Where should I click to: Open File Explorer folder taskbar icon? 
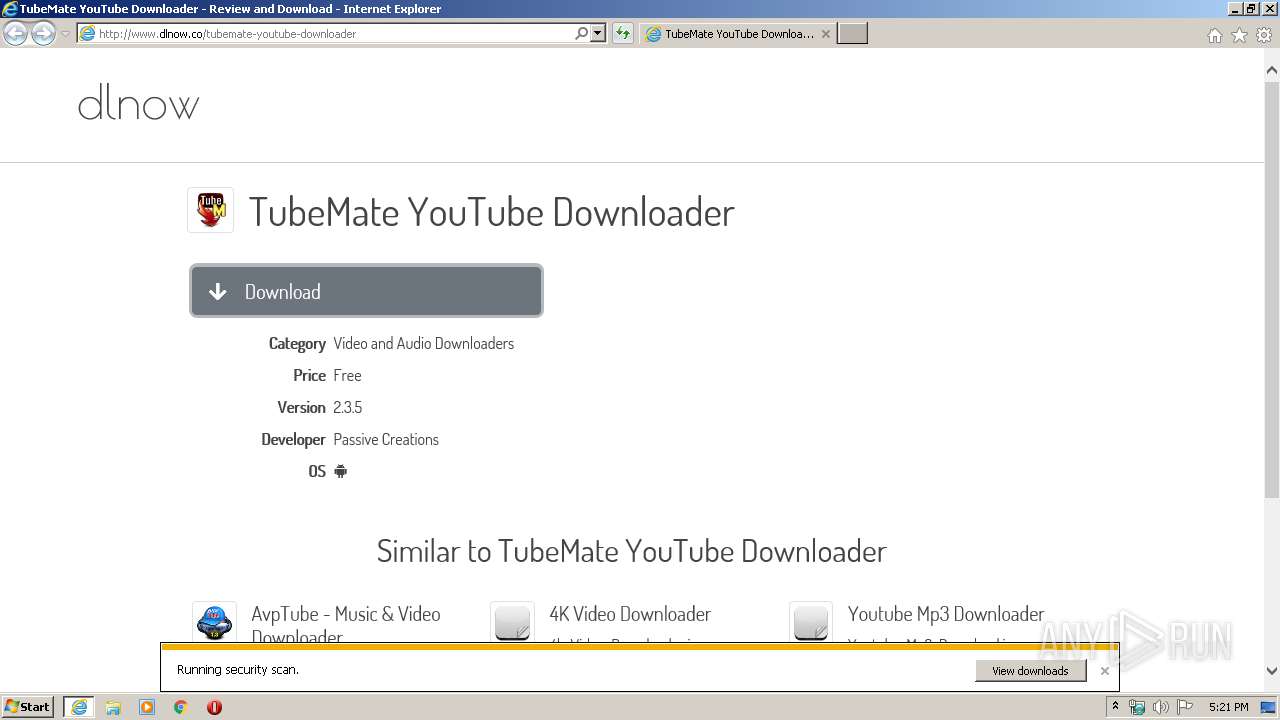tap(113, 707)
